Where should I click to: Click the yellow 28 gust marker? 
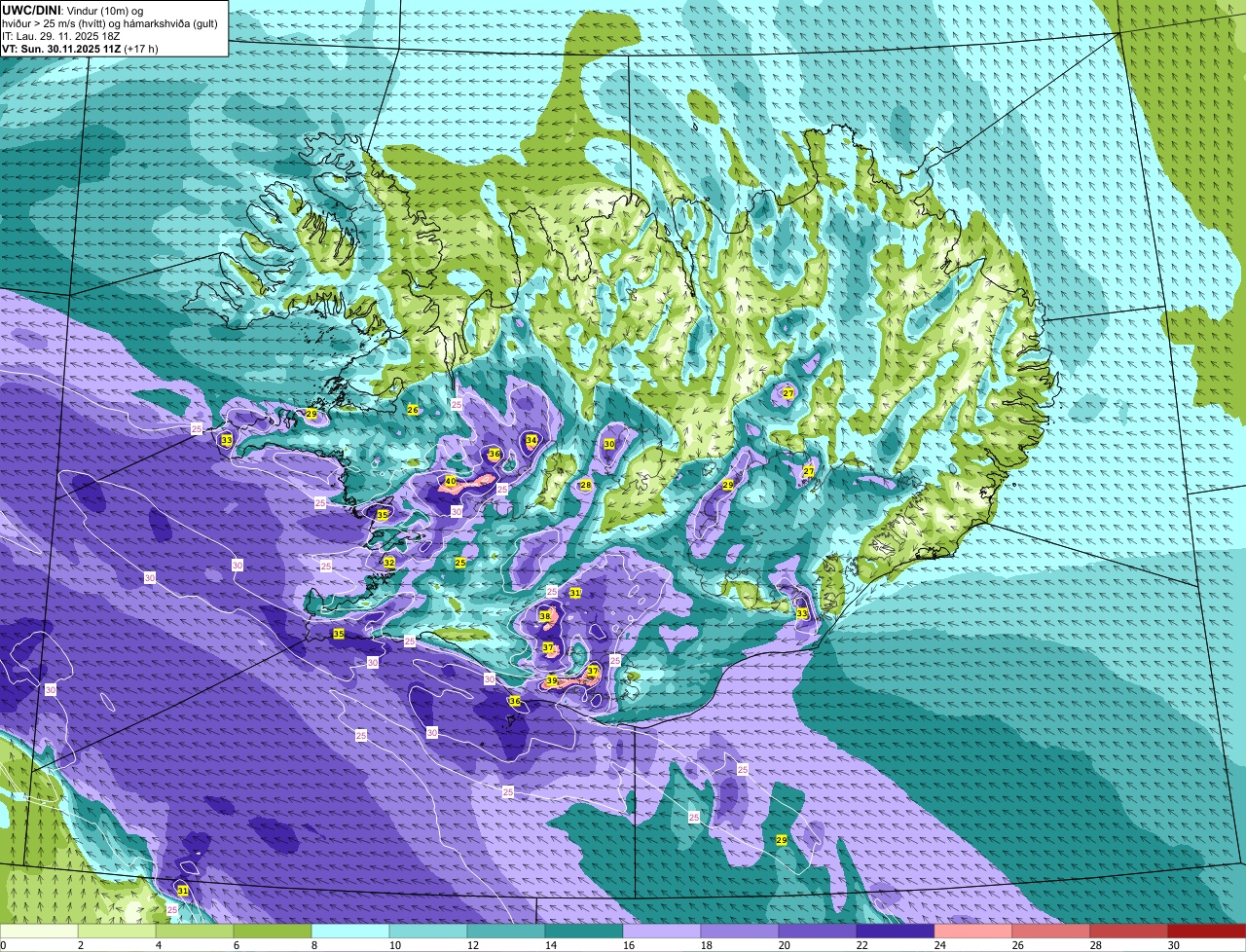point(585,485)
